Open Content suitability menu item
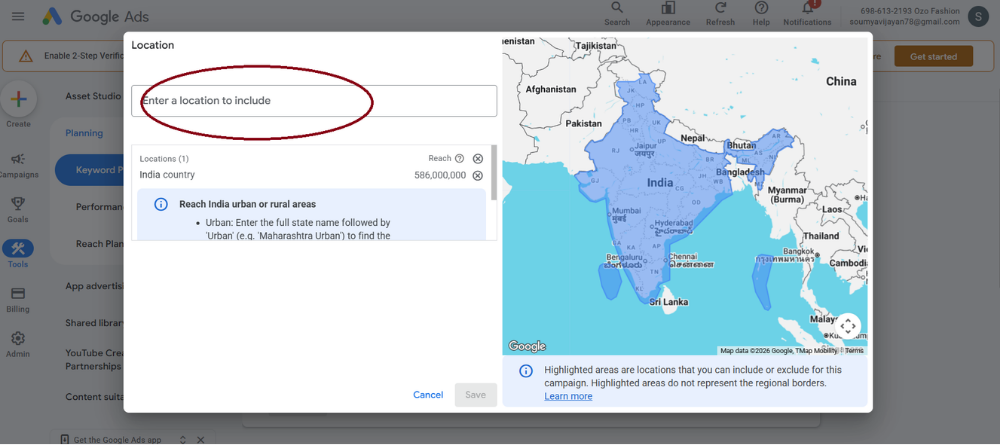This screenshot has height=445, width=1000. [x=94, y=397]
